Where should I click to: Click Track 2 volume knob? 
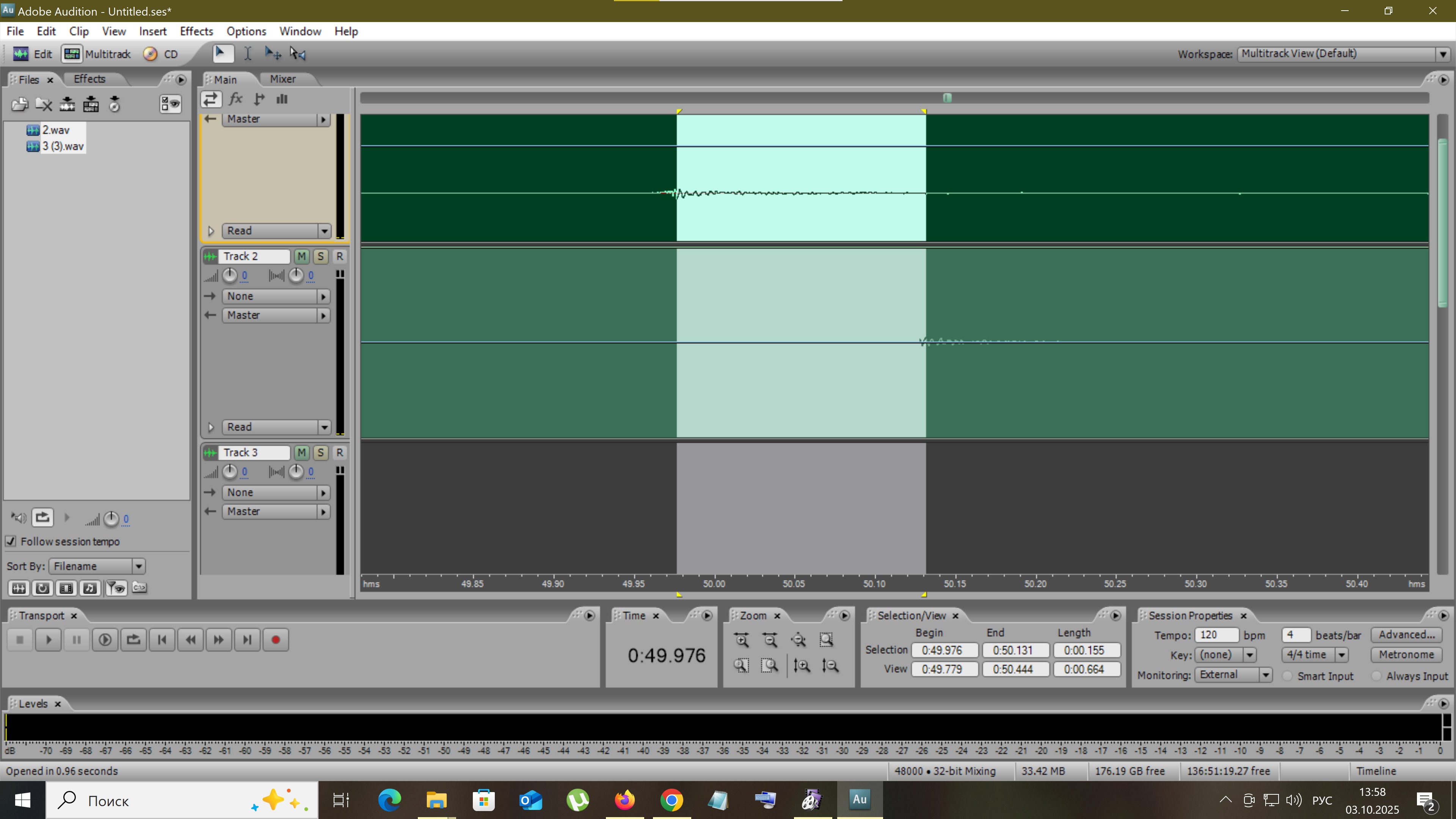(x=229, y=275)
